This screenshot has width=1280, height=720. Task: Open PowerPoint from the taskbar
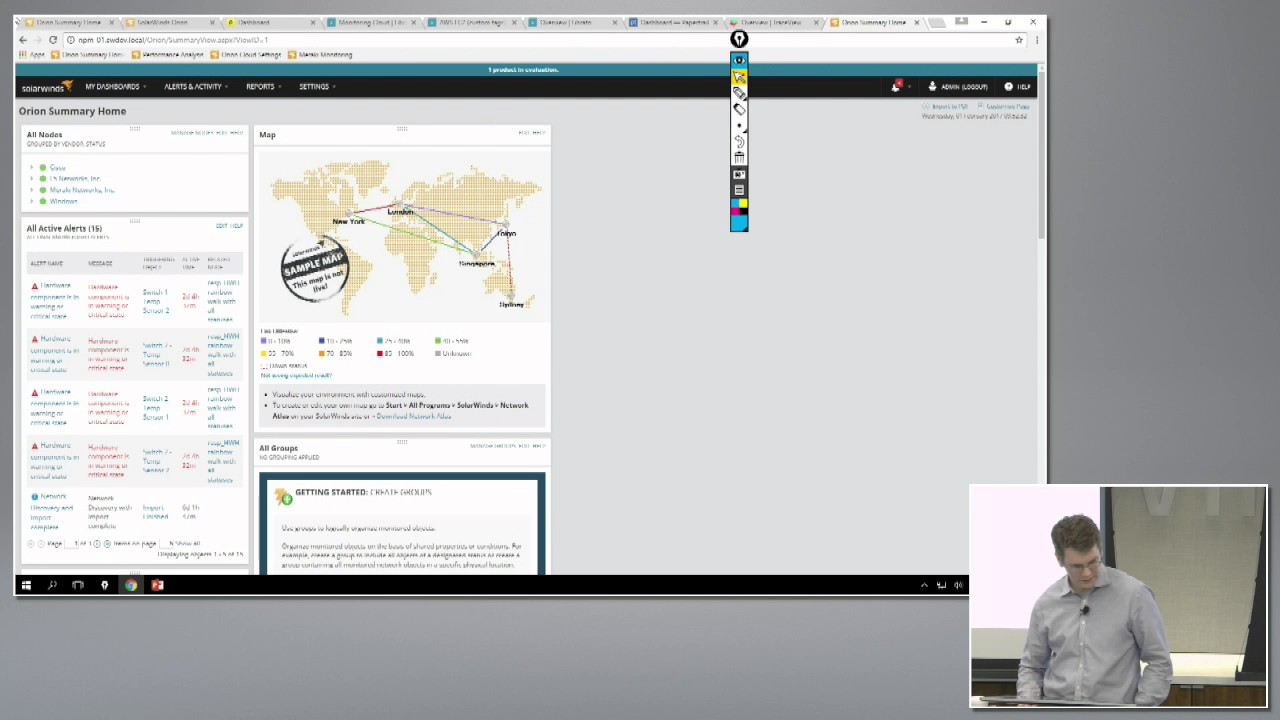[157, 585]
